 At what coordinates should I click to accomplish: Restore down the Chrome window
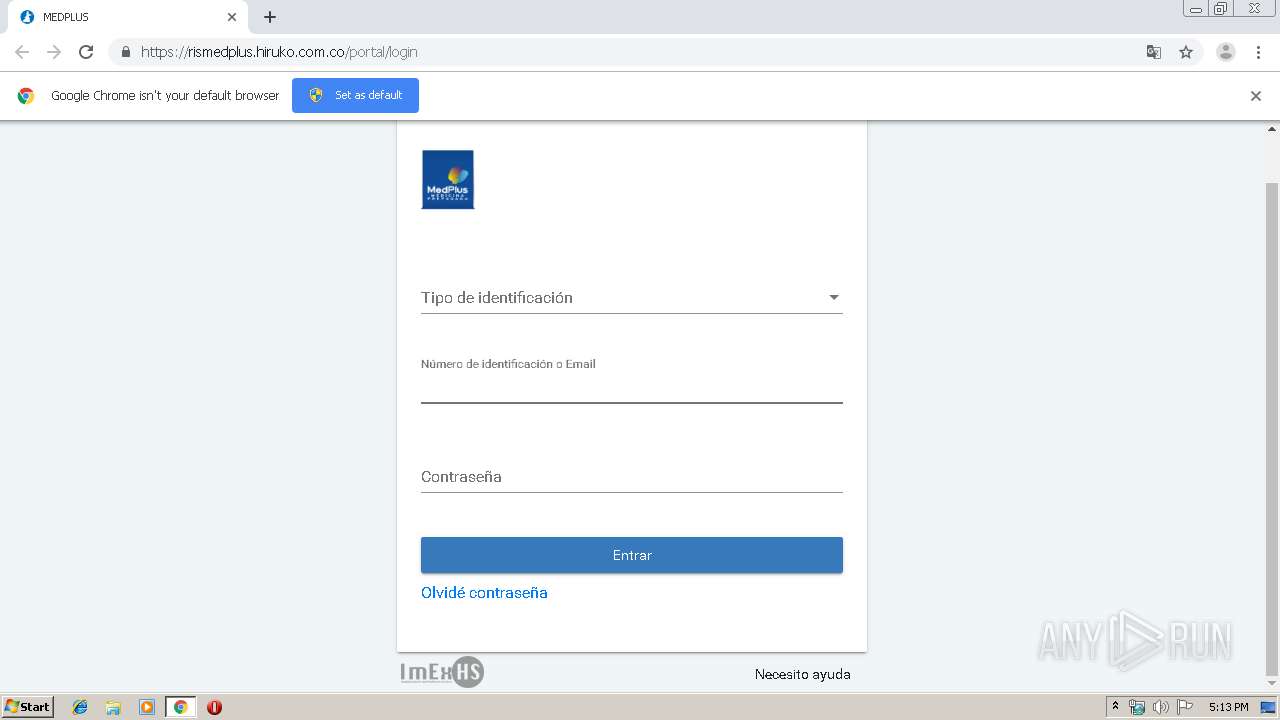click(1221, 9)
